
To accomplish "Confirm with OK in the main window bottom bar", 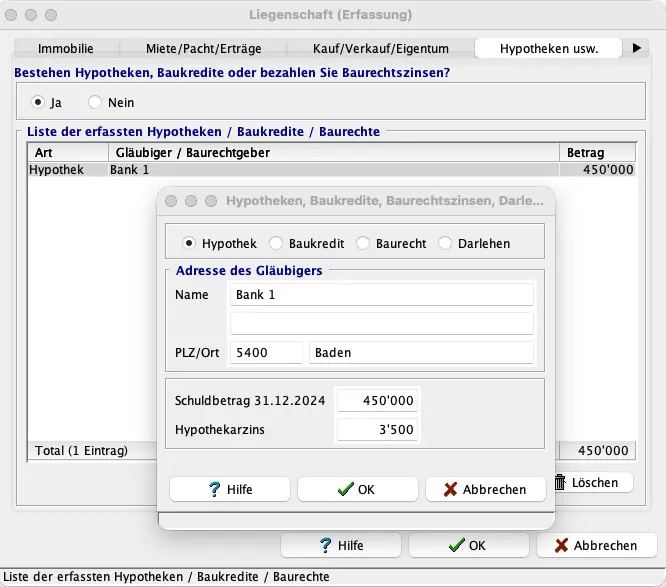I will (x=469, y=545).
